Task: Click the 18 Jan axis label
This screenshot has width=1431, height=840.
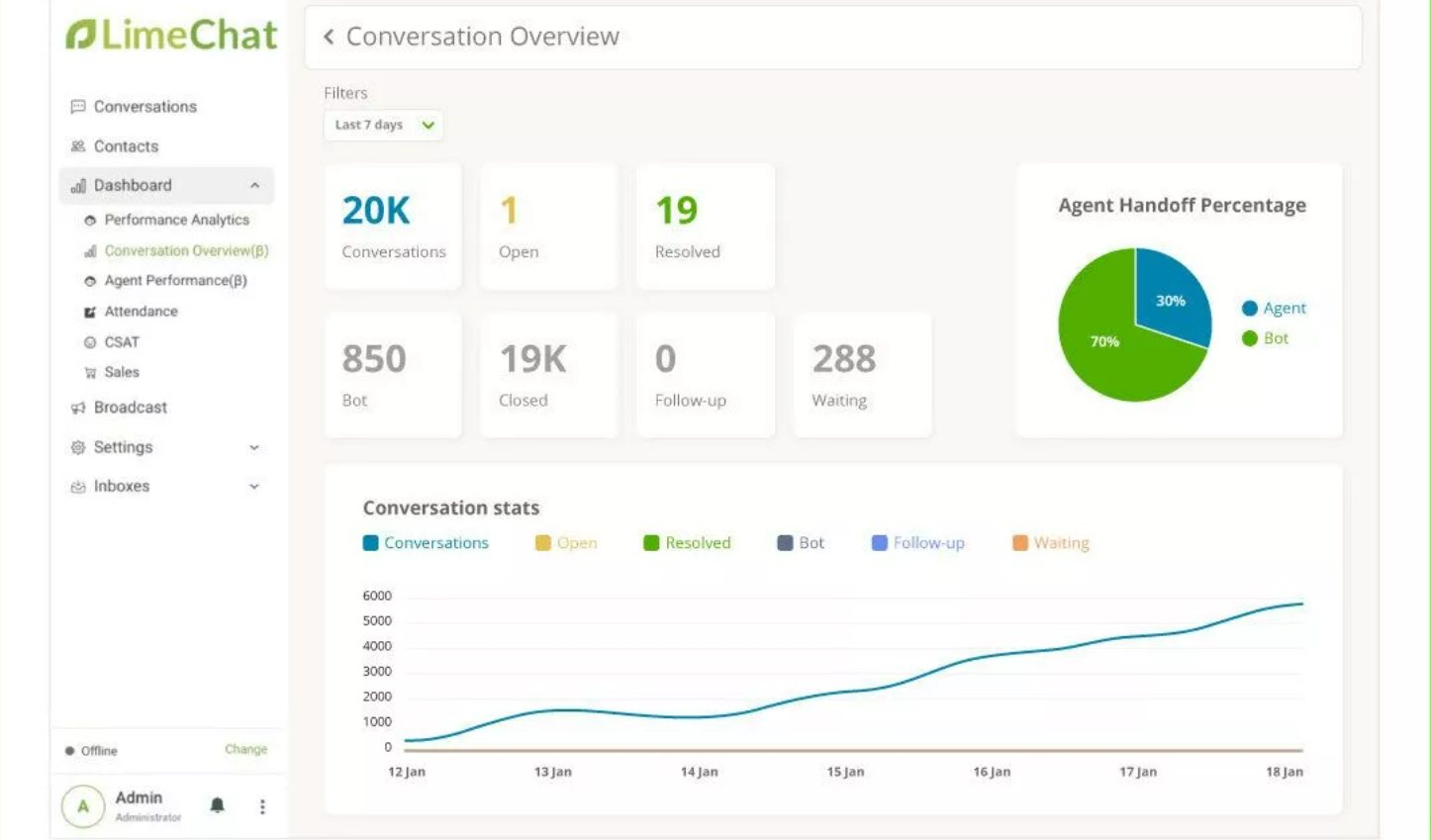Action: click(1285, 772)
